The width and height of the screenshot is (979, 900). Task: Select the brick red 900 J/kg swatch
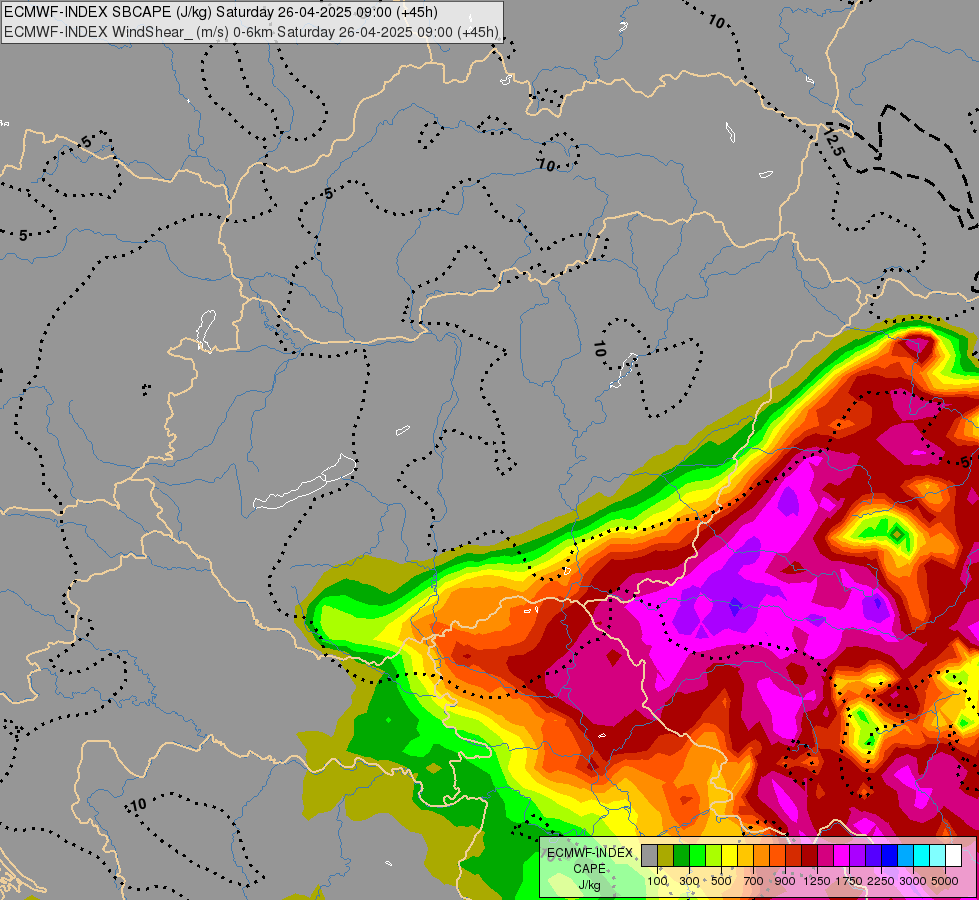pos(794,856)
